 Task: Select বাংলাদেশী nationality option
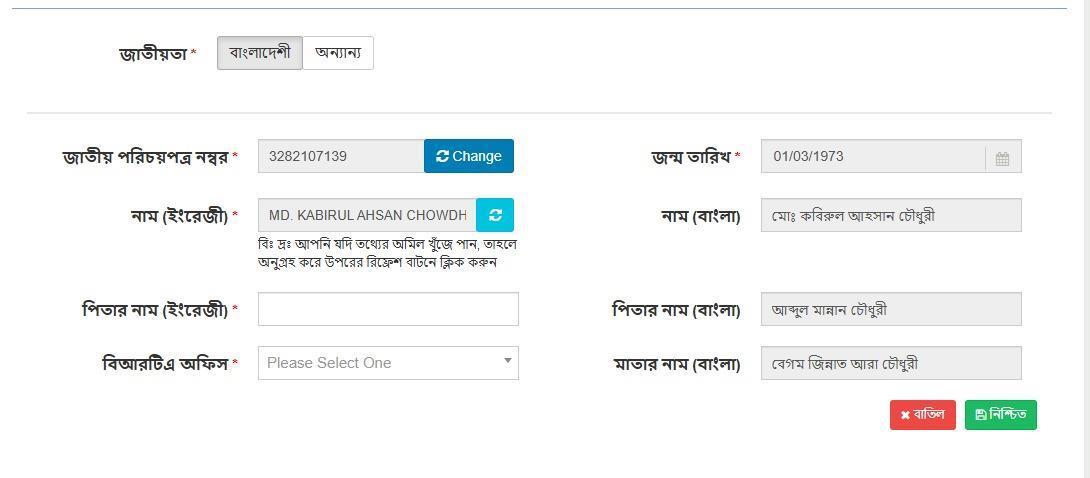[x=260, y=53]
